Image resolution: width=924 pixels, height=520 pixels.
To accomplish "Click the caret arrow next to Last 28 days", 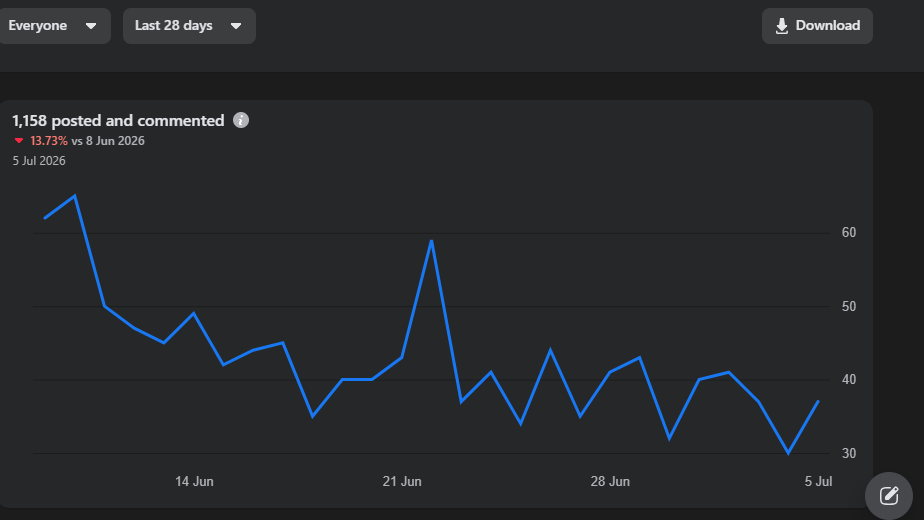I will coord(236,26).
